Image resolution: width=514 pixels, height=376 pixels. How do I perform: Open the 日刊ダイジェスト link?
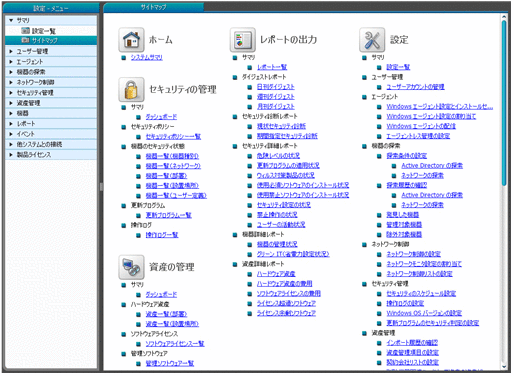[x=276, y=87]
